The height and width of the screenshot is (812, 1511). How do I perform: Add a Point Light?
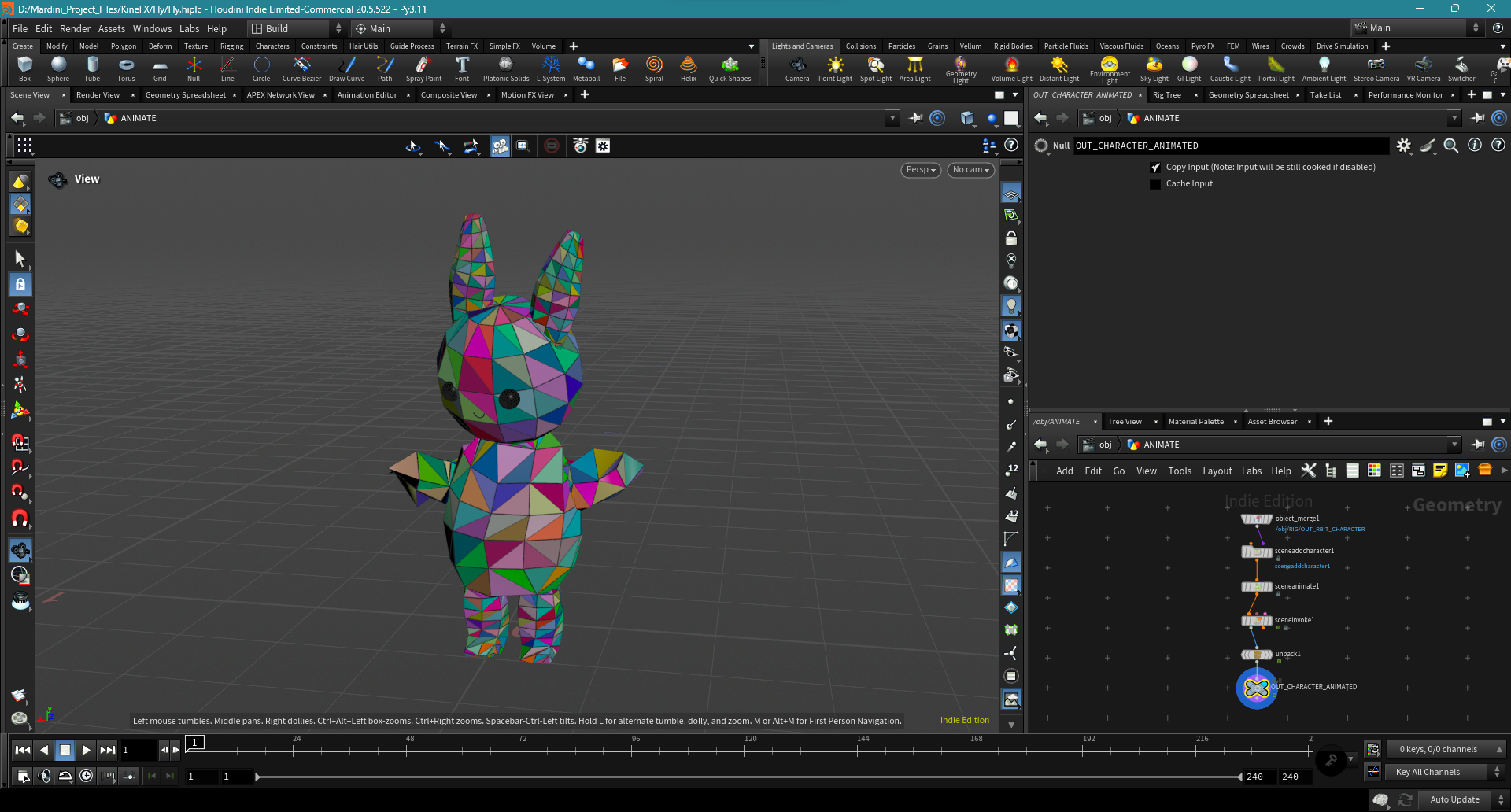835,69
